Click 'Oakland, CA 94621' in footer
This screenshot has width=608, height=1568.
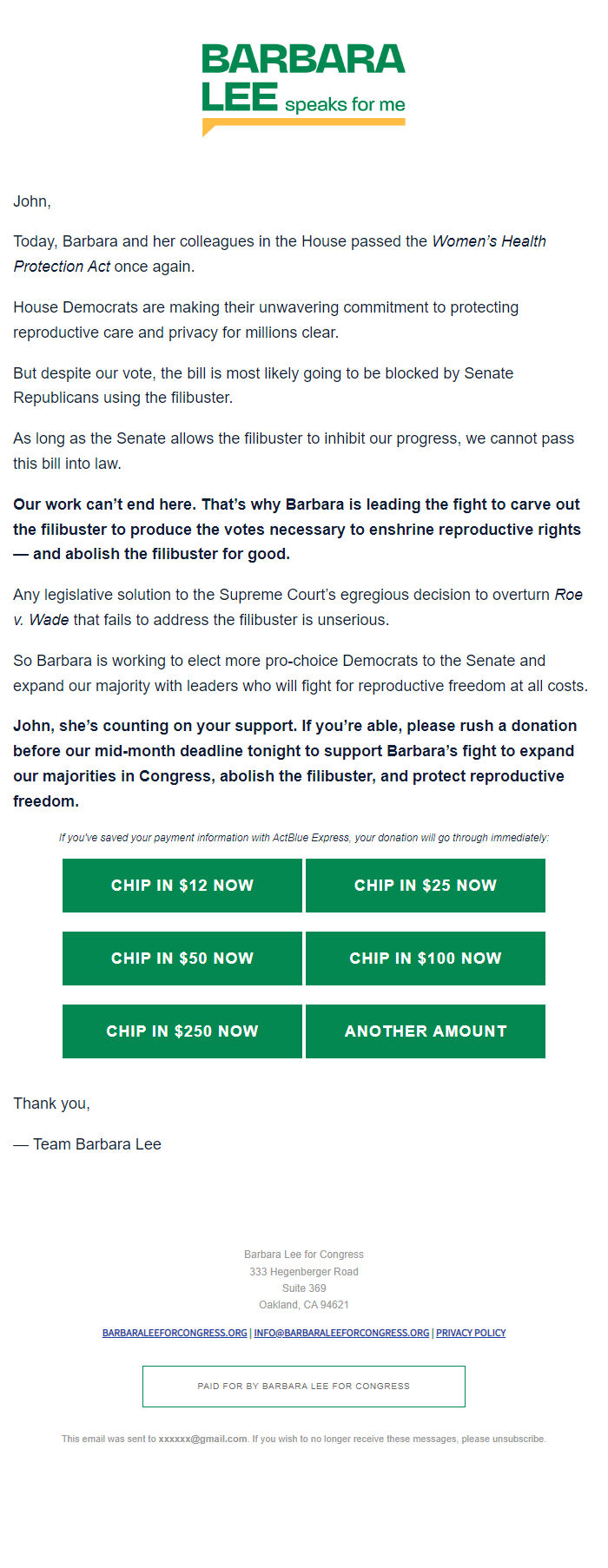pyautogui.click(x=304, y=1304)
